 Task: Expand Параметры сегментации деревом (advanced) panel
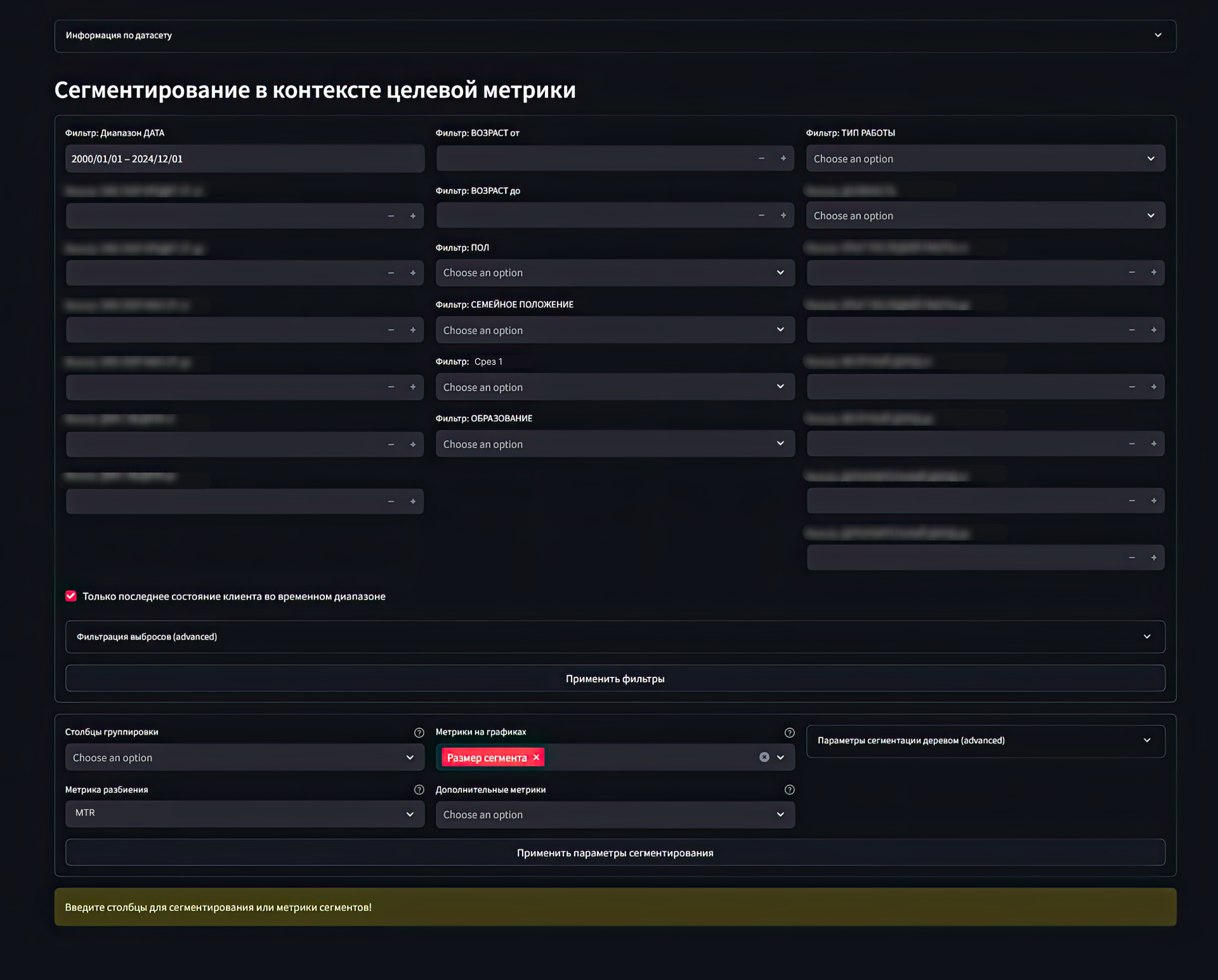pos(985,741)
